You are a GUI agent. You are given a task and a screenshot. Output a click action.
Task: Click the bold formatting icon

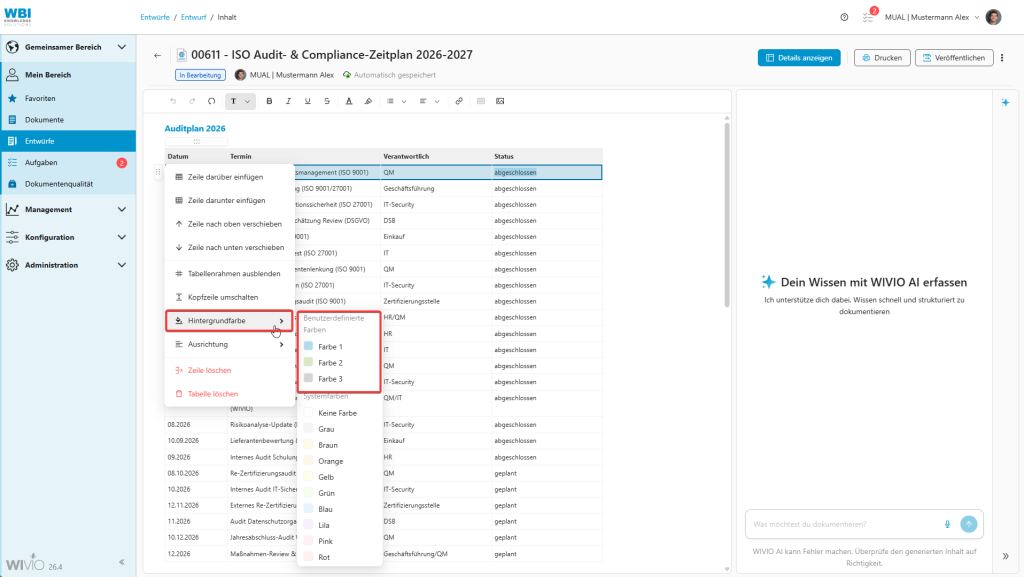(x=269, y=101)
